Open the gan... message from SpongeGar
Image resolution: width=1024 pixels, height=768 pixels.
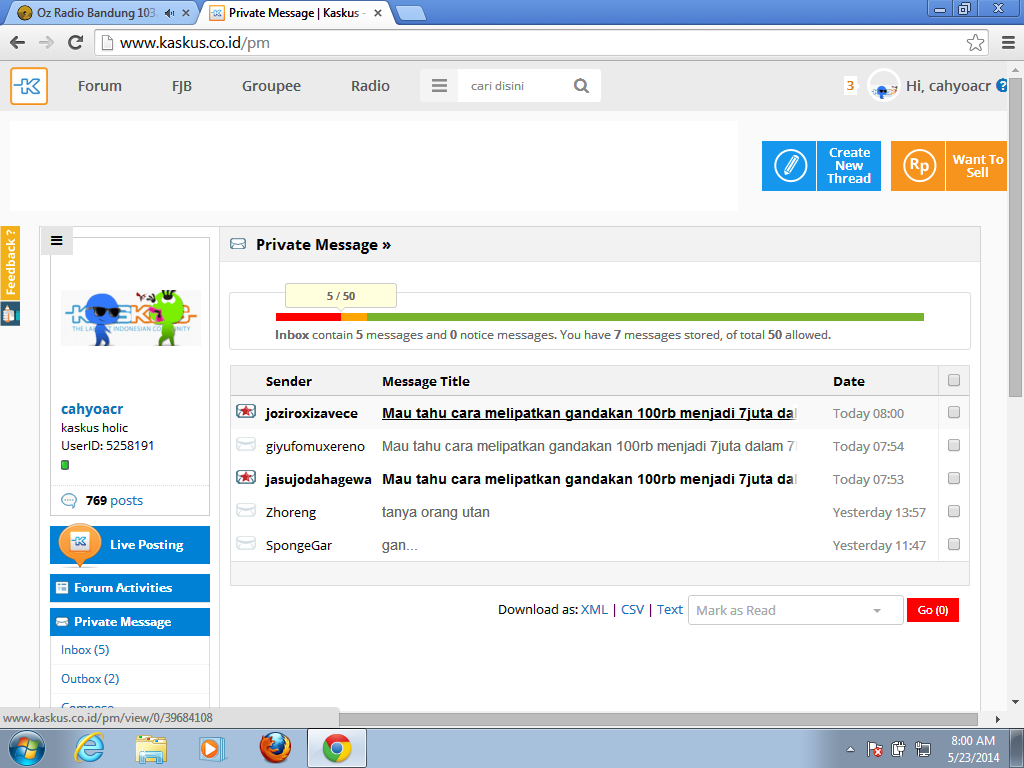point(400,545)
